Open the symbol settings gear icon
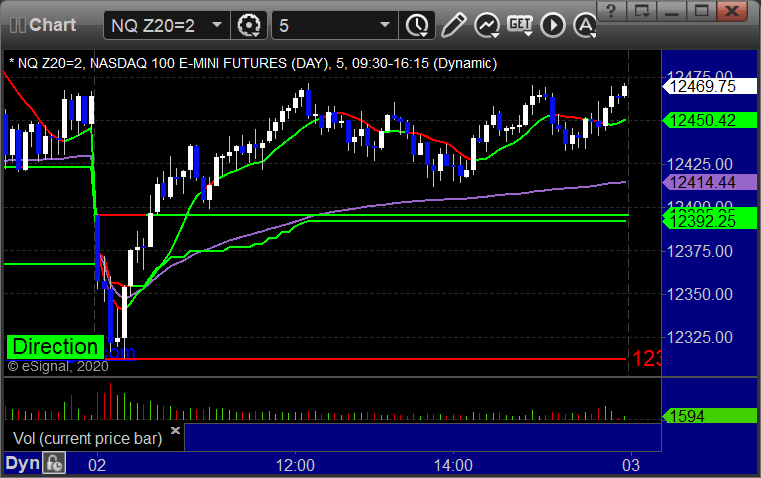 (248, 25)
